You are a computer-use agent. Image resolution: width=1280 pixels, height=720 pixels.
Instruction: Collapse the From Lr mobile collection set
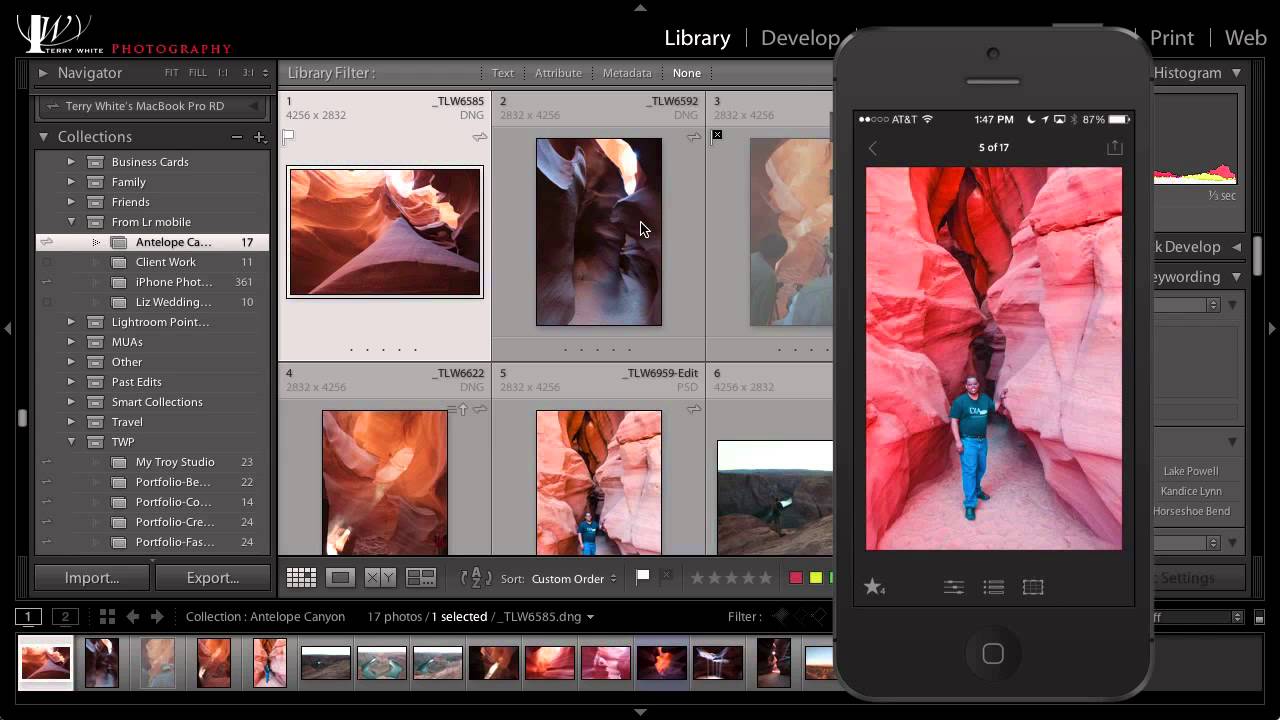[x=71, y=222]
